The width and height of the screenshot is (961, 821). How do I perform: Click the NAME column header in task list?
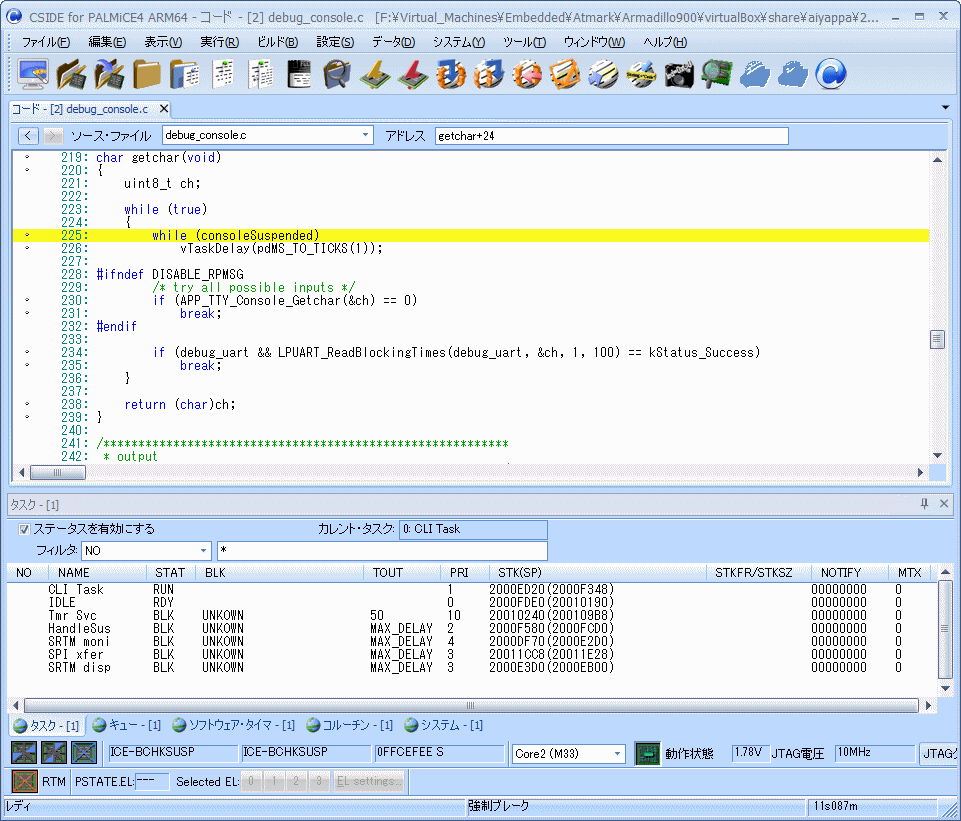[x=74, y=572]
